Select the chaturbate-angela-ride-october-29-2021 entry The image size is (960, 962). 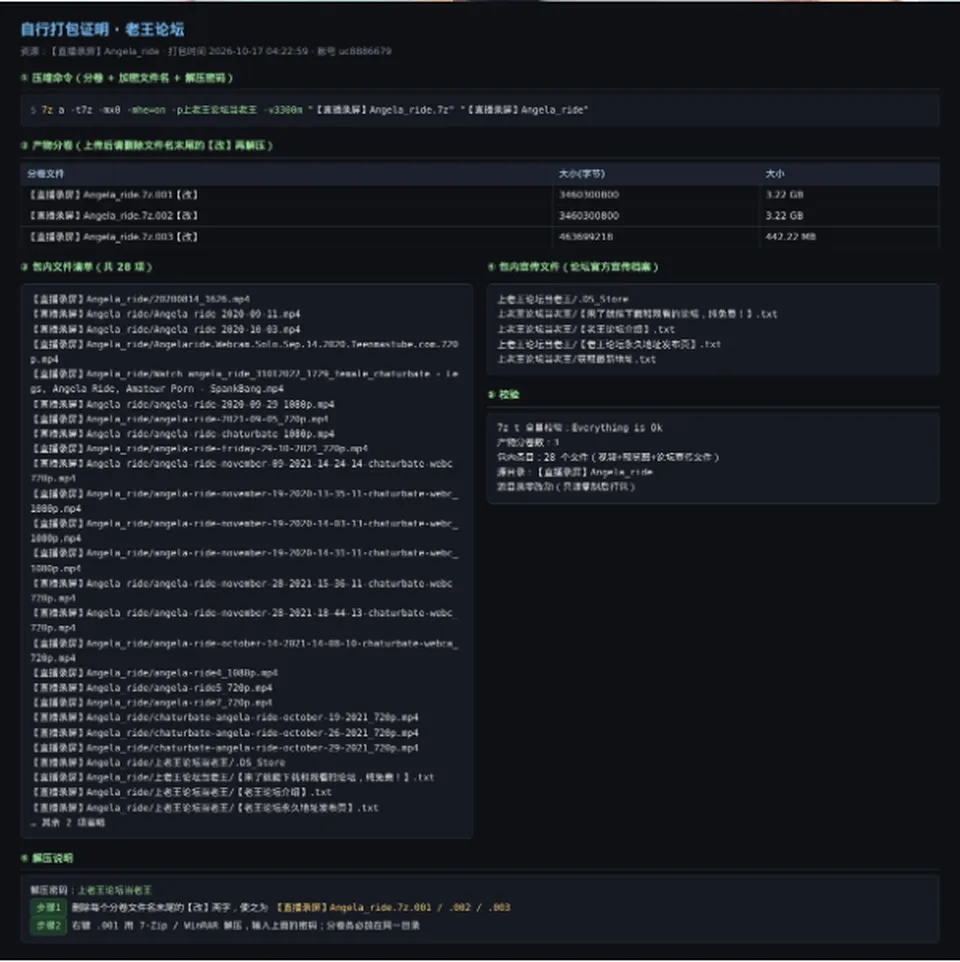225,748
